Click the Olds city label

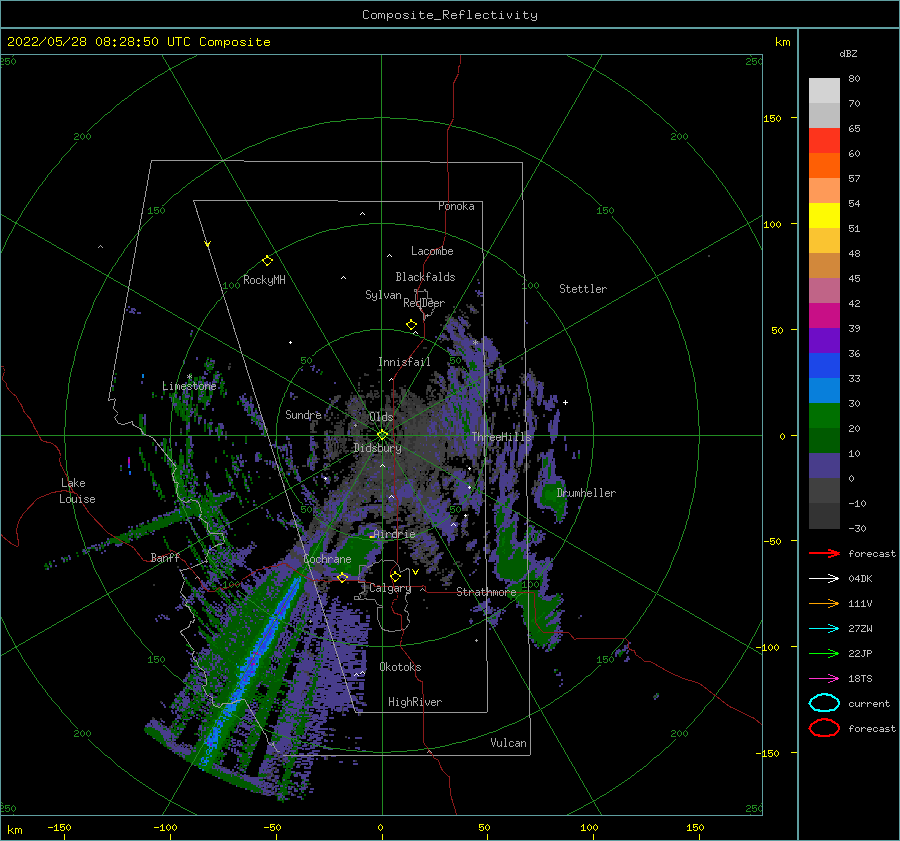coord(381,417)
